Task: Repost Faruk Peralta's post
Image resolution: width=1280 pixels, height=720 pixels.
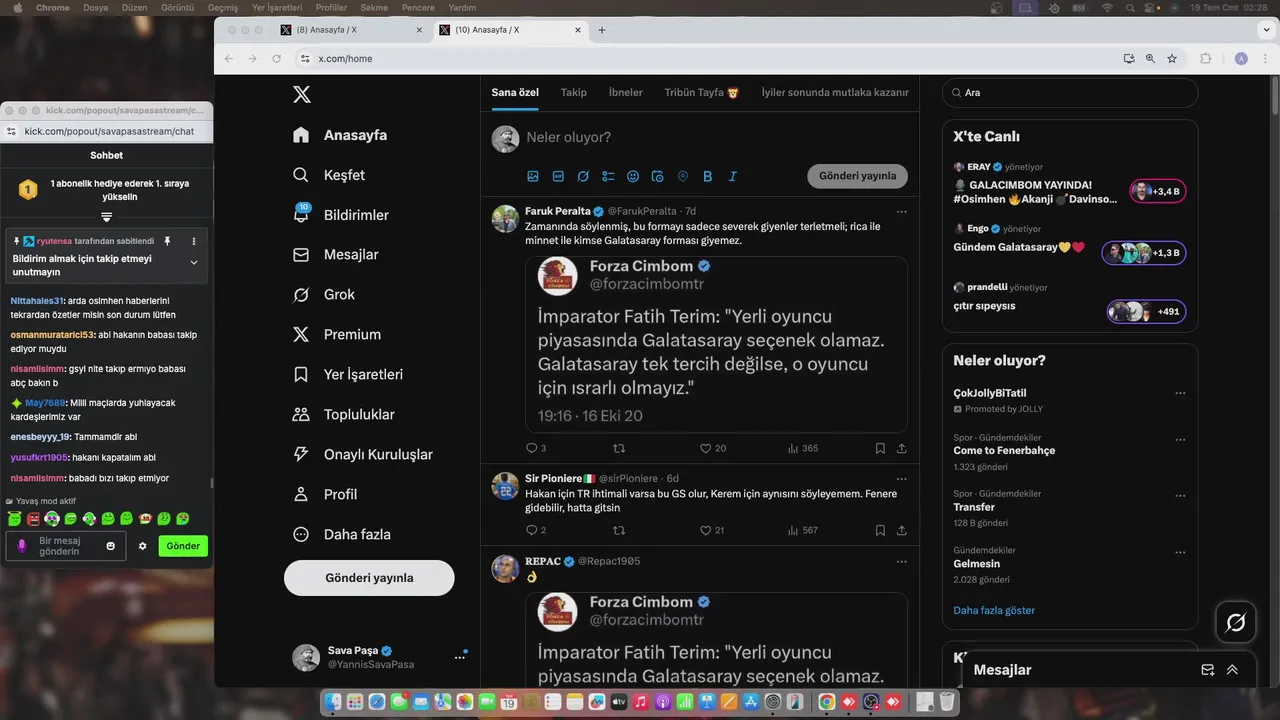Action: (619, 448)
